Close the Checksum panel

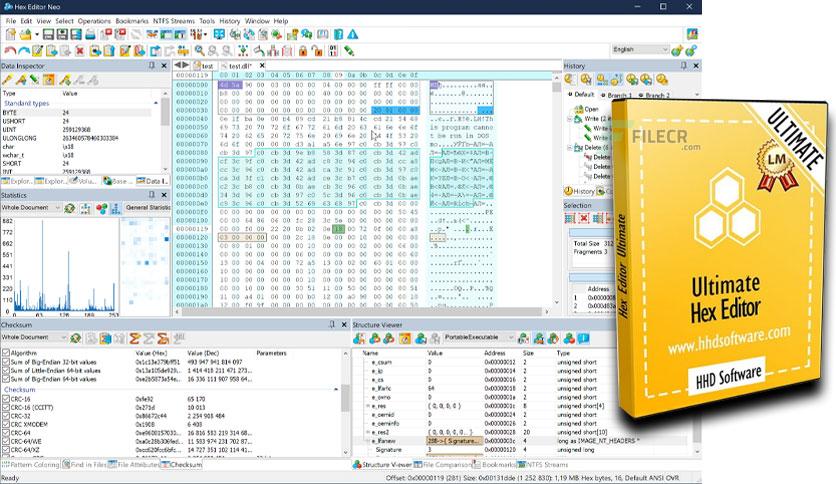(344, 324)
